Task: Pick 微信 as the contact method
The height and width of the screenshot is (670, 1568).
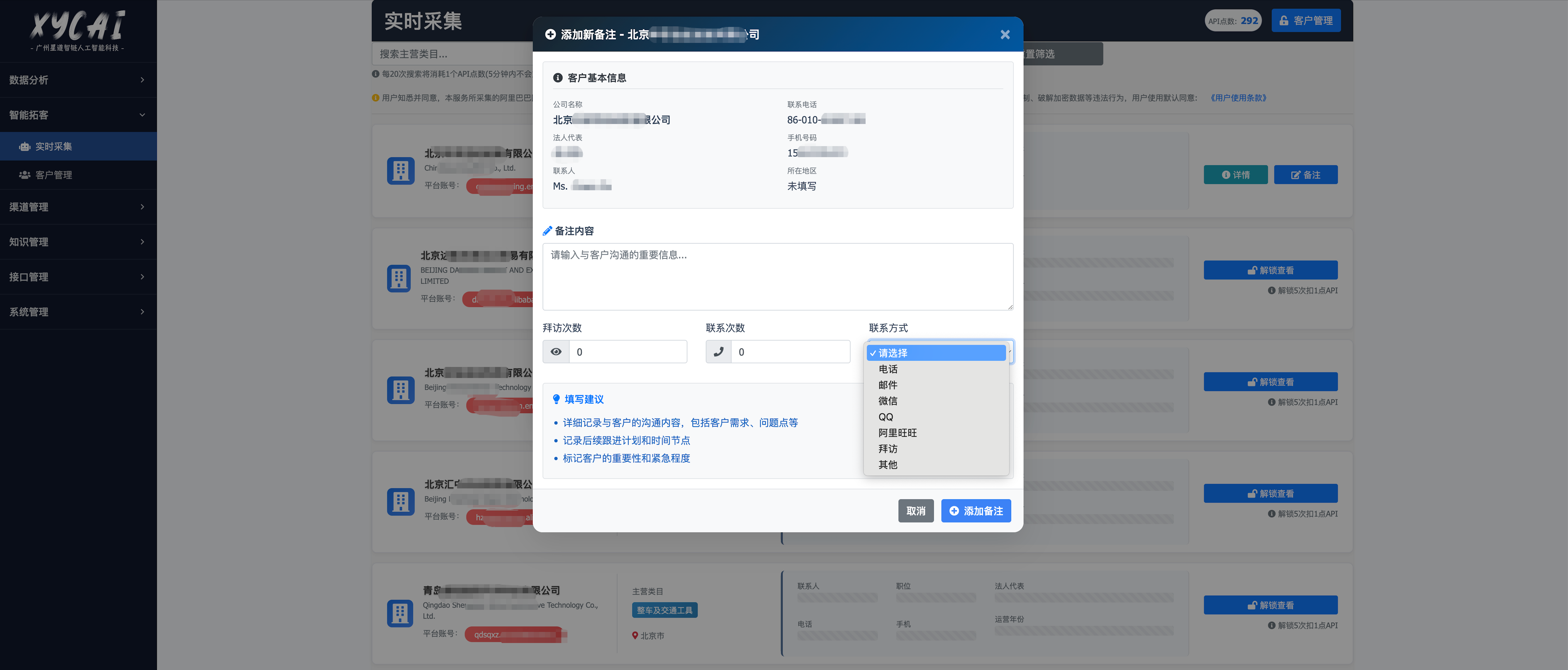Action: [x=936, y=400]
